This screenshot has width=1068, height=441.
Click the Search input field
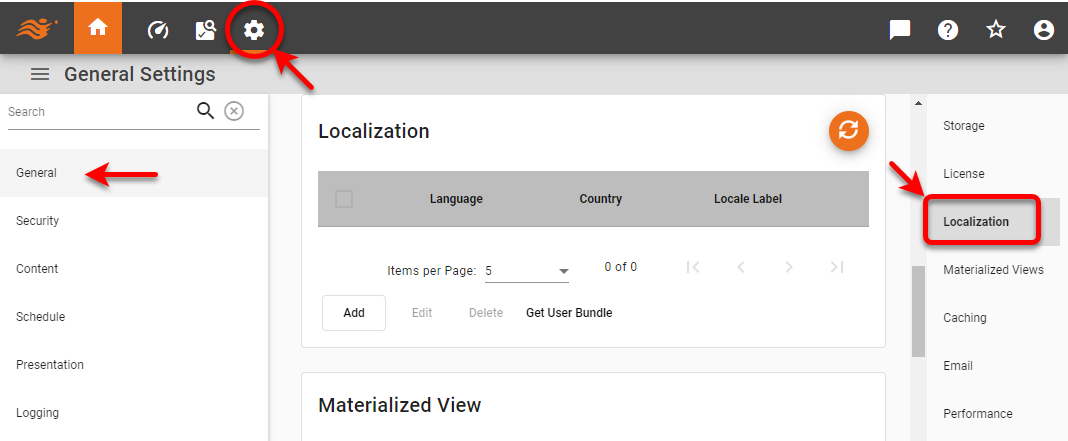(98, 112)
